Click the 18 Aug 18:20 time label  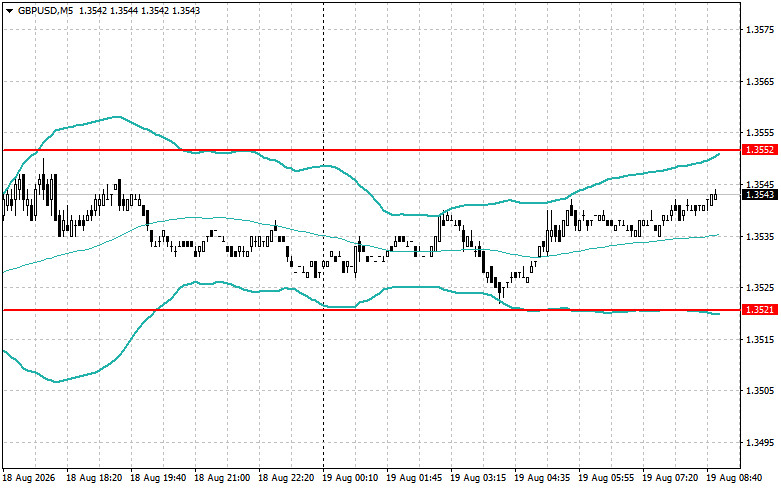point(94,478)
